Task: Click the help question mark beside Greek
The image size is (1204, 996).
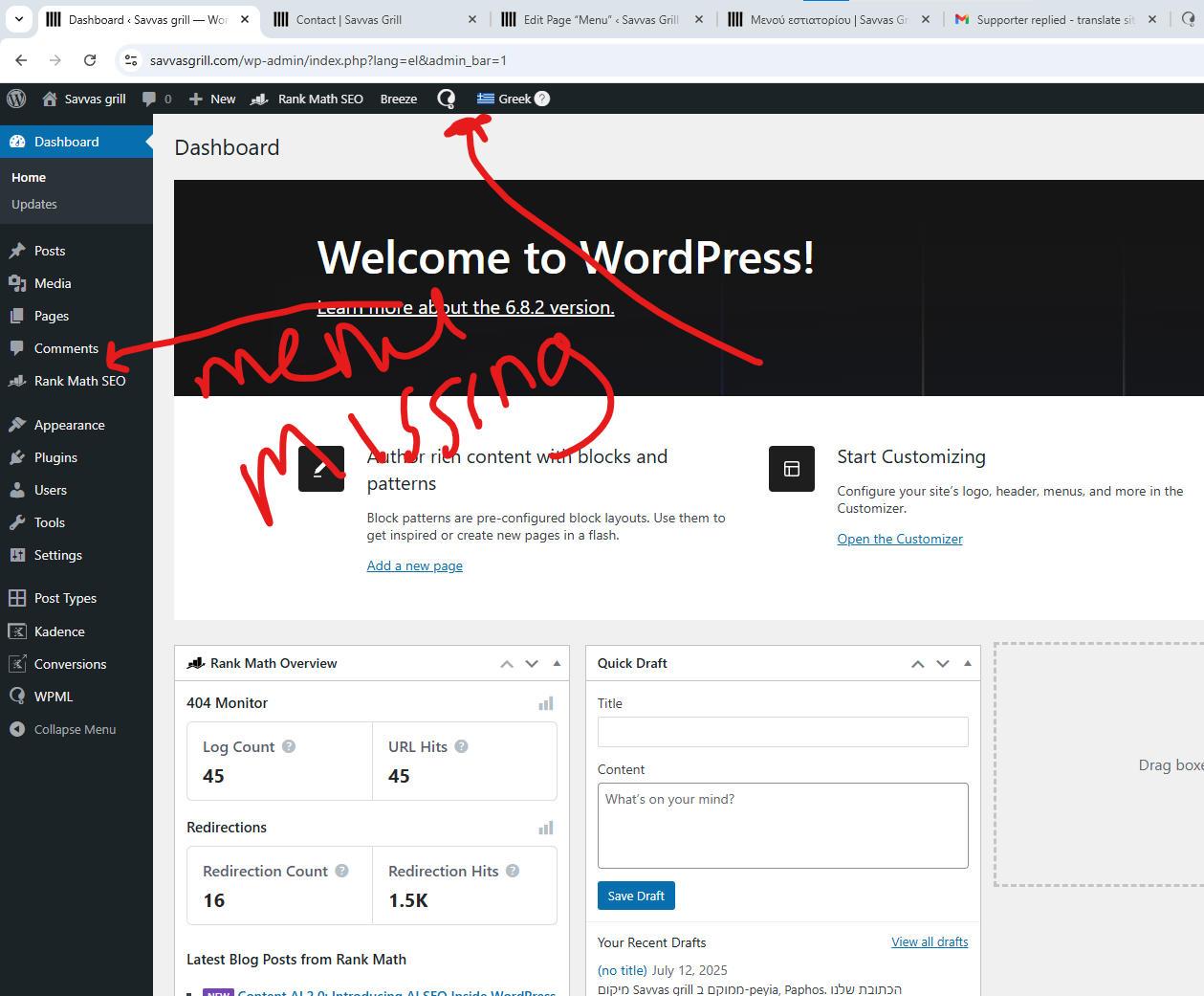Action: pos(542,99)
